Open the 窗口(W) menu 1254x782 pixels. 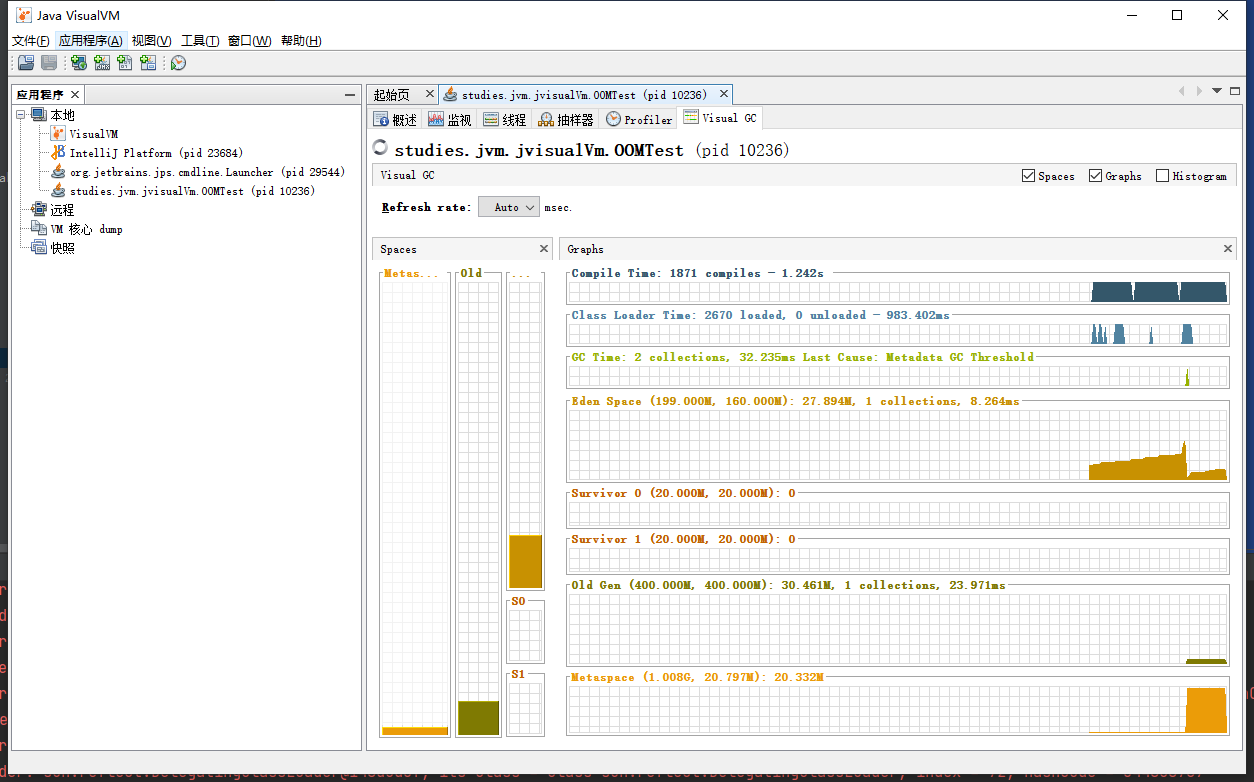249,41
